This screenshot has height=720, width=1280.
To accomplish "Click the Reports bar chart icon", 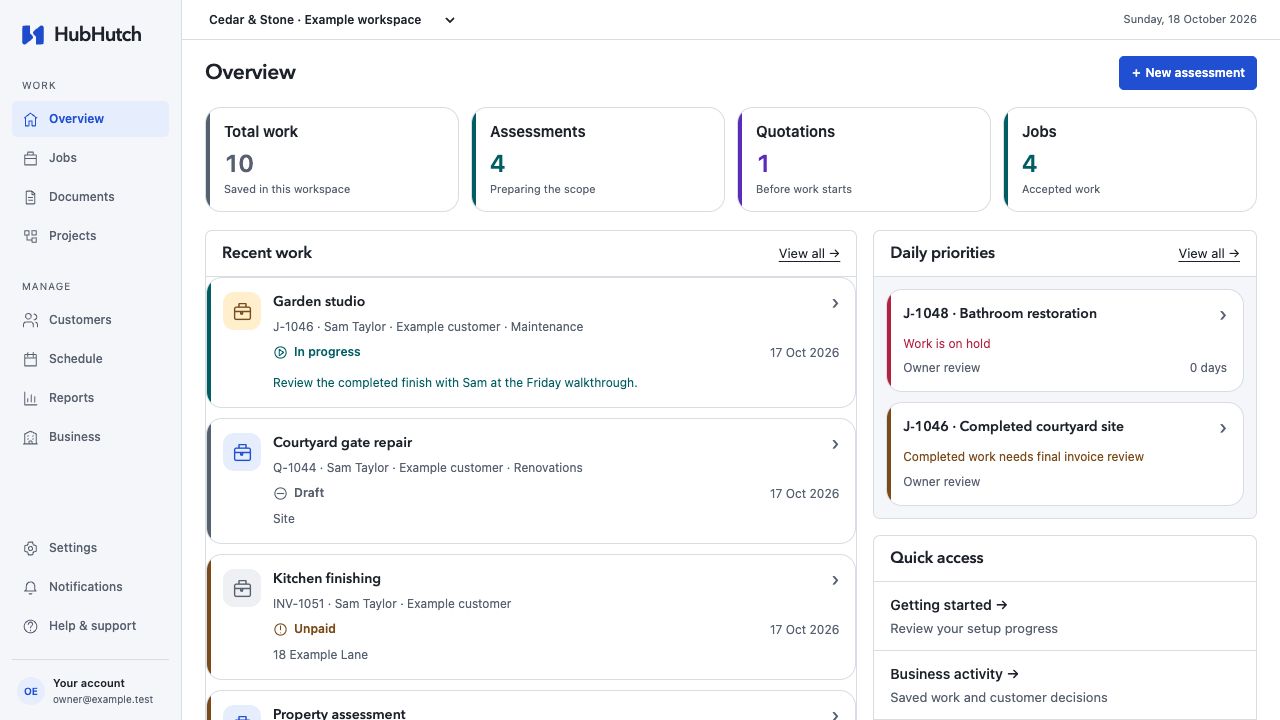I will point(30,398).
